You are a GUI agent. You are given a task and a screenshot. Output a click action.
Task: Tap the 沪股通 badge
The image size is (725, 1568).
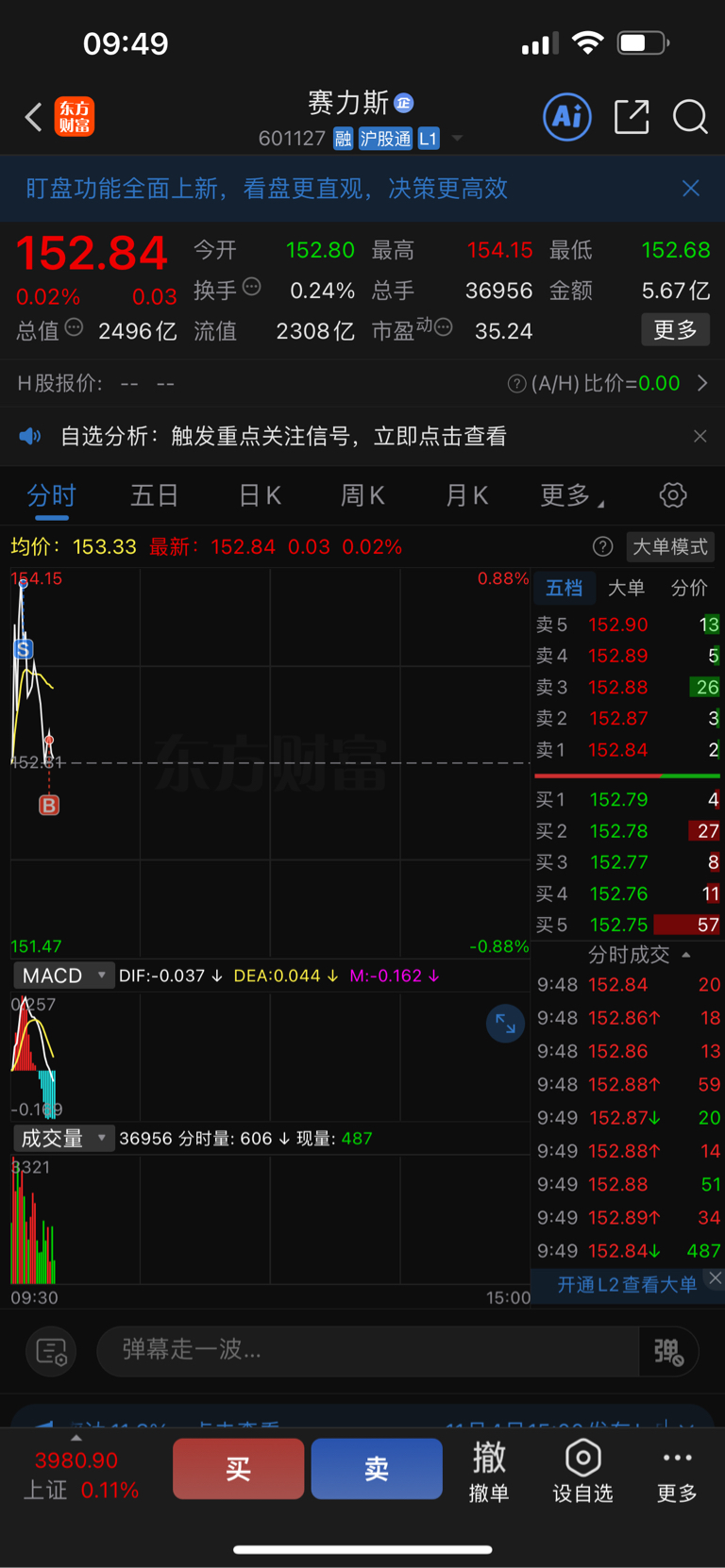click(x=385, y=139)
